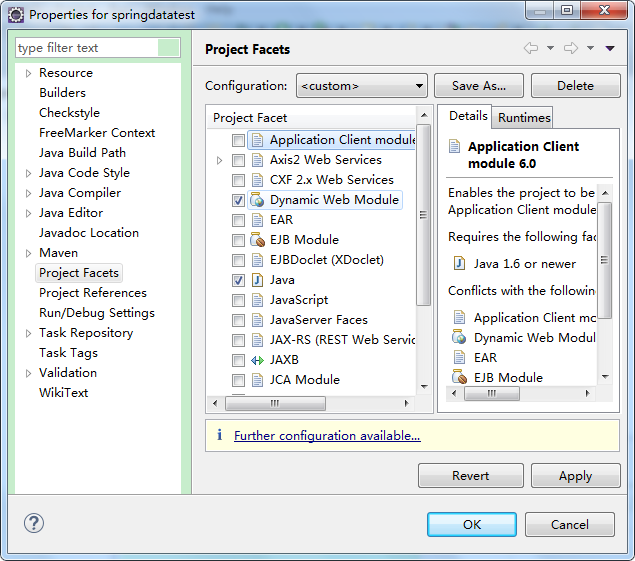Click the Apply button
The image size is (635, 561).
point(575,476)
